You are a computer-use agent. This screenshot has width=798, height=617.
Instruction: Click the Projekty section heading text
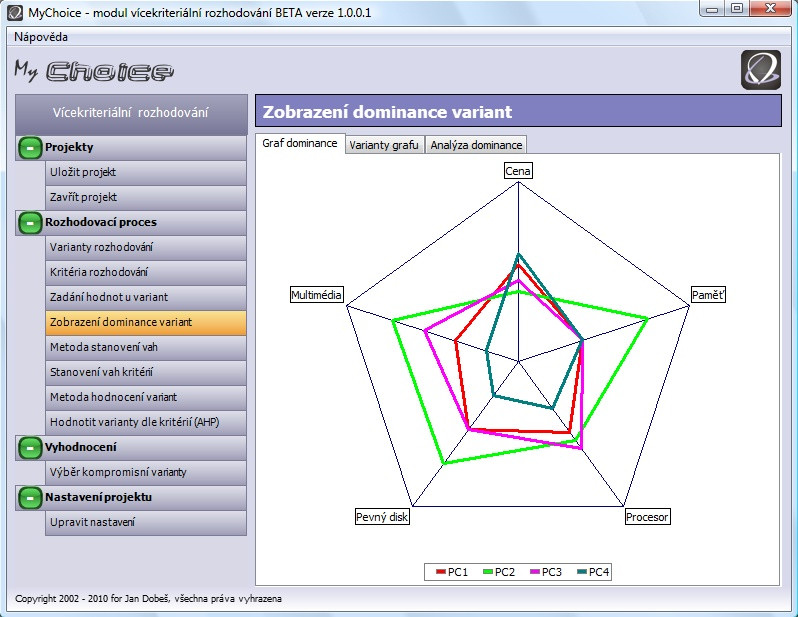click(x=69, y=148)
